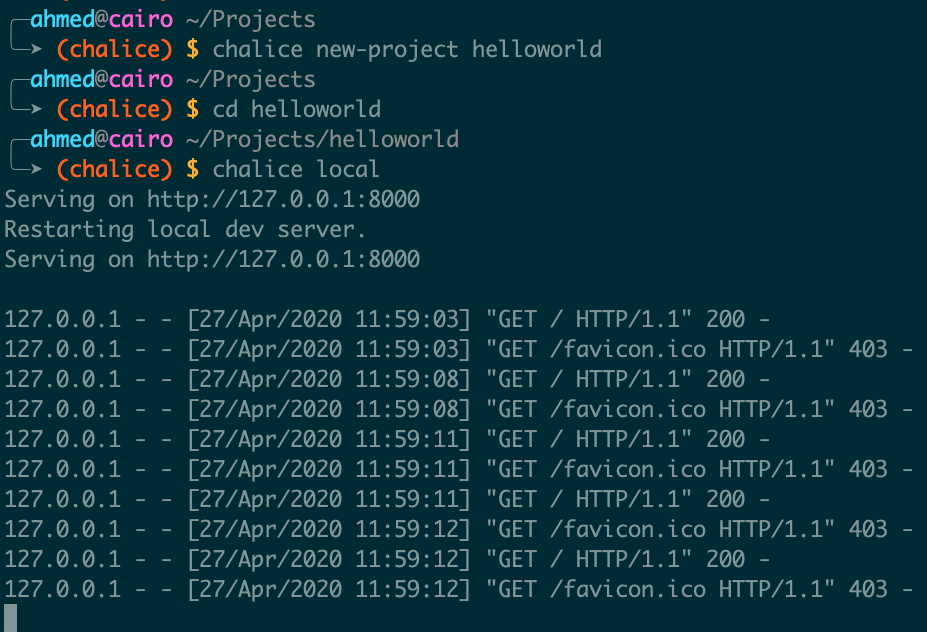This screenshot has width=927, height=632.
Task: Click the first Serving on http://127.0.0.1:8000 URL
Action: pos(283,199)
